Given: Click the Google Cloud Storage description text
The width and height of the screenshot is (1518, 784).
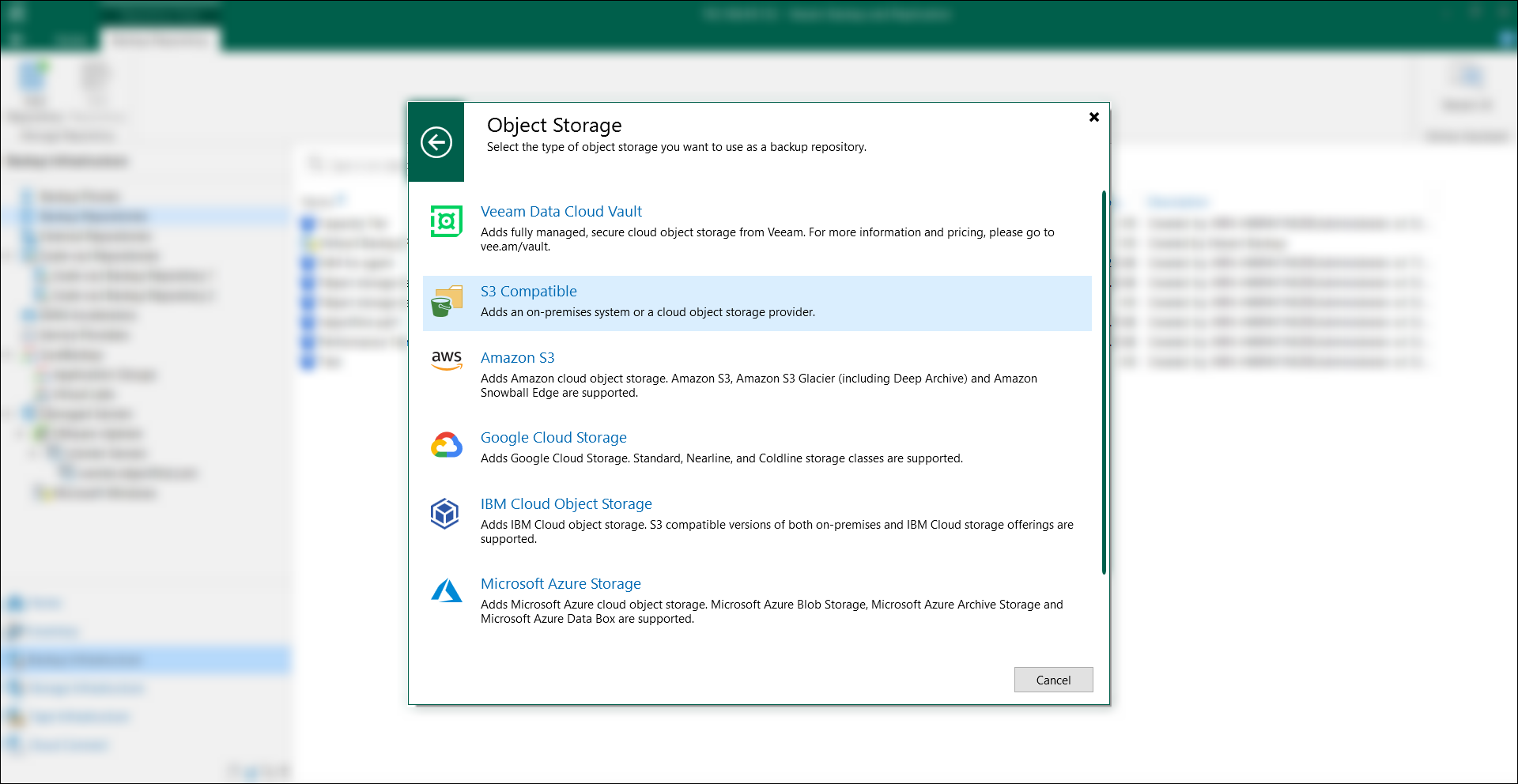Looking at the screenshot, I should click(x=722, y=458).
